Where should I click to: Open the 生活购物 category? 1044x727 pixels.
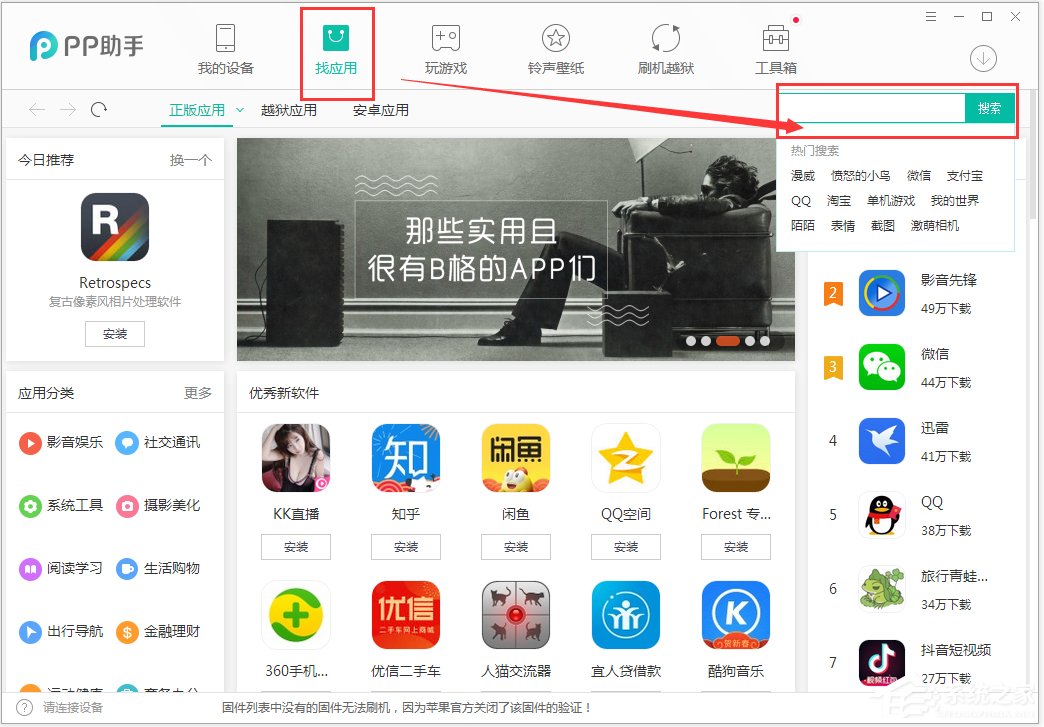pos(158,569)
